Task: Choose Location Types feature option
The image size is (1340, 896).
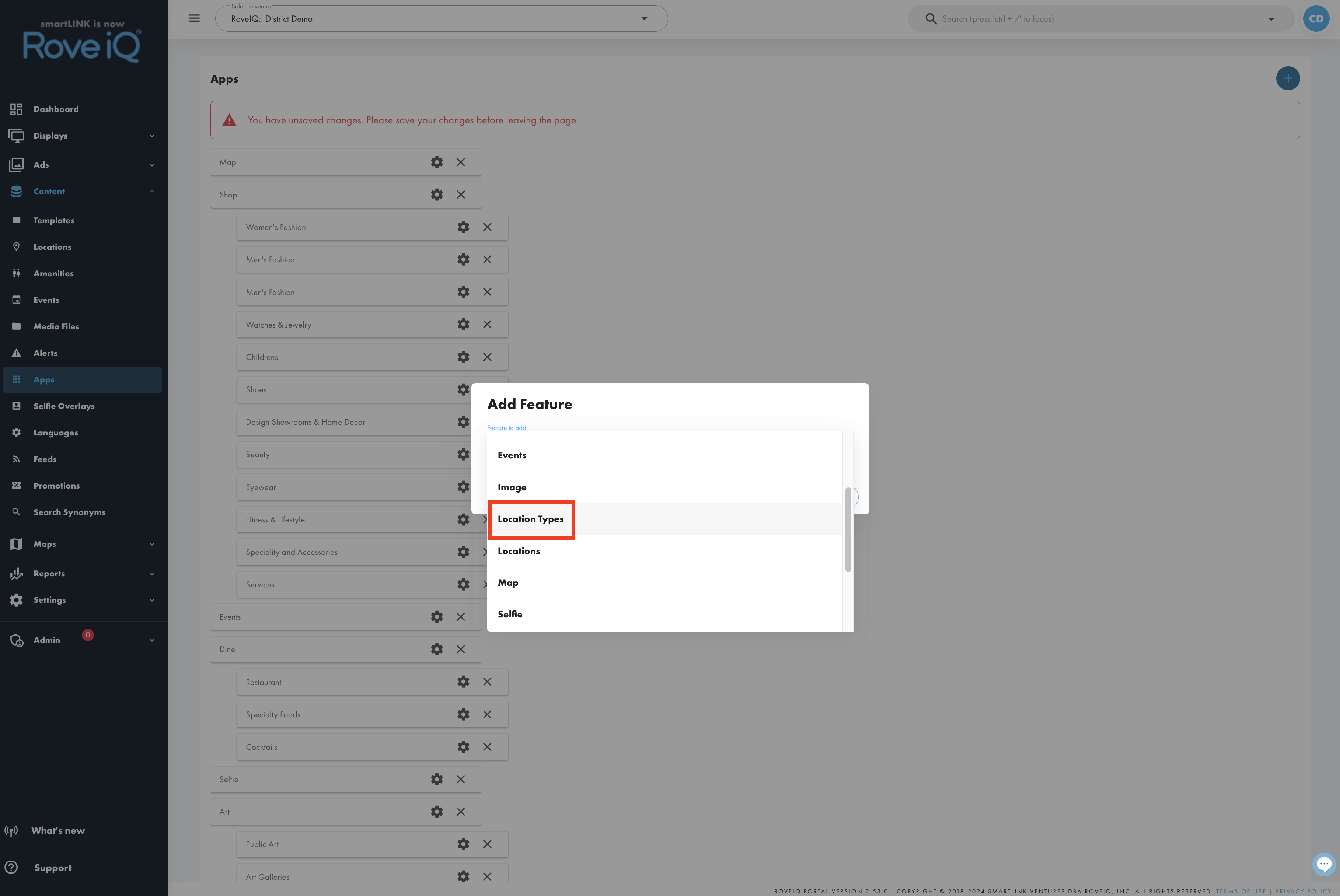Action: point(664,519)
